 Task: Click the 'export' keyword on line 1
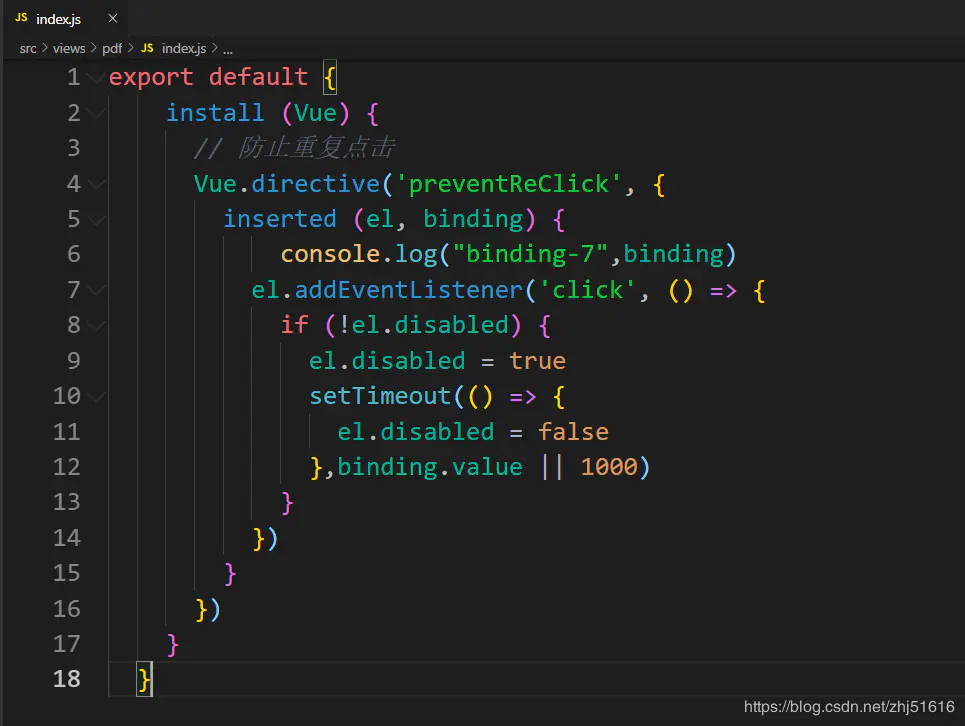(x=151, y=78)
